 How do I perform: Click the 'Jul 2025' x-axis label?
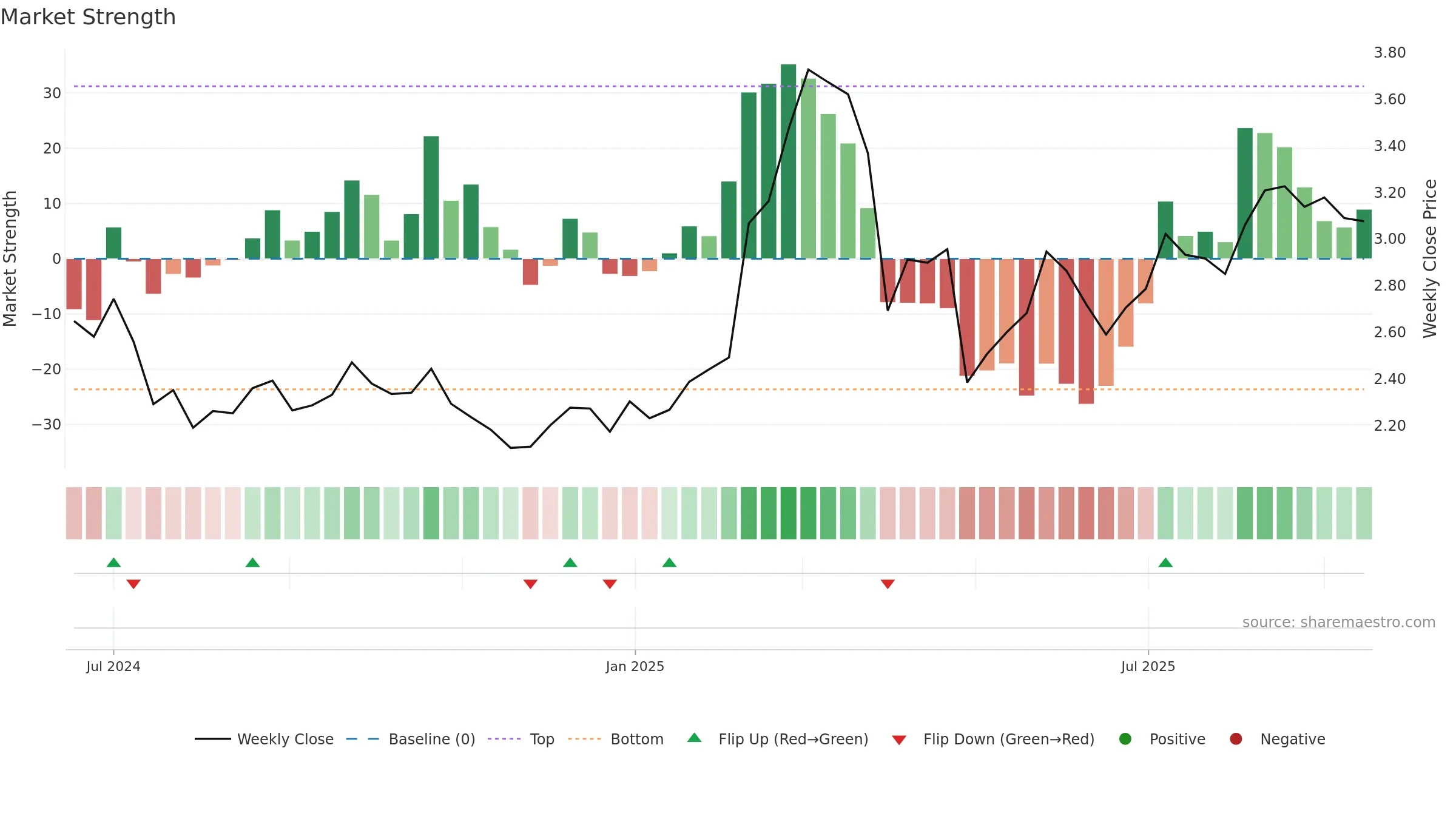(1148, 667)
